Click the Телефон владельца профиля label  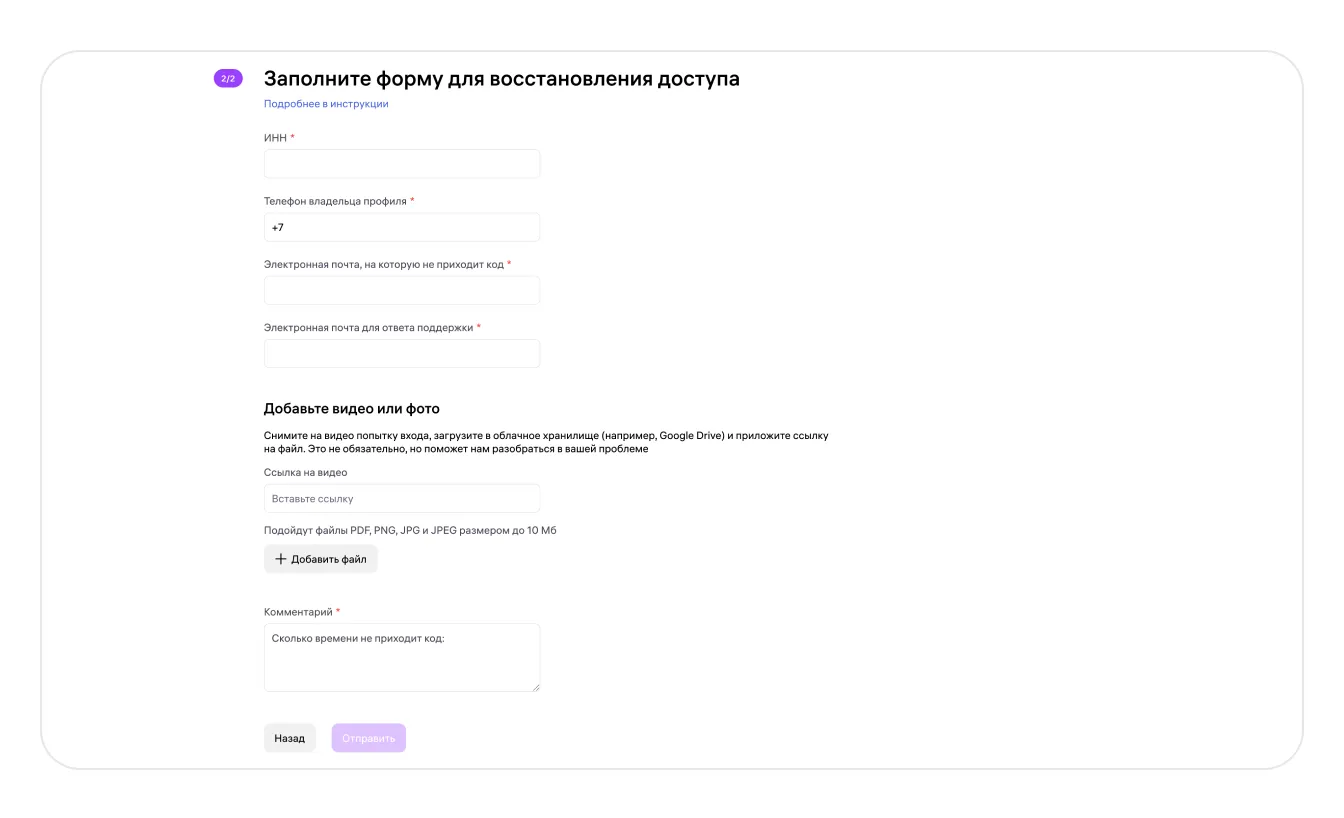click(x=335, y=201)
